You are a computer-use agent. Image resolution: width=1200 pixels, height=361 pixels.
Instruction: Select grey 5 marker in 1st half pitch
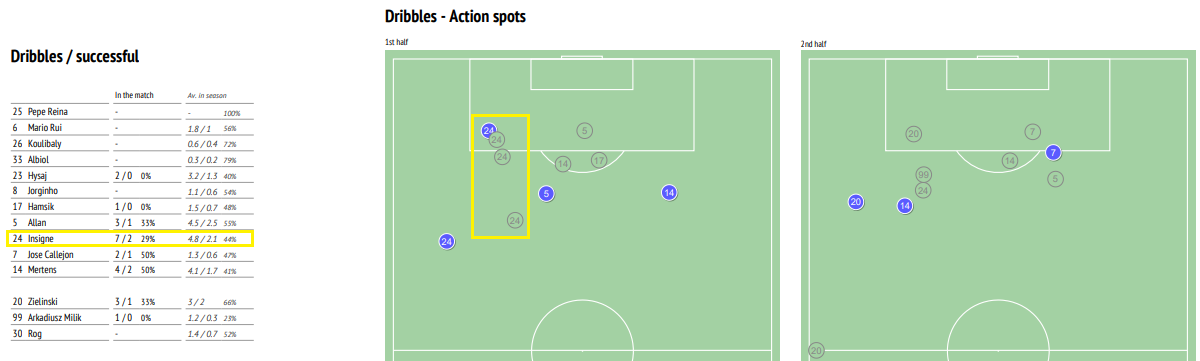pyautogui.click(x=585, y=130)
